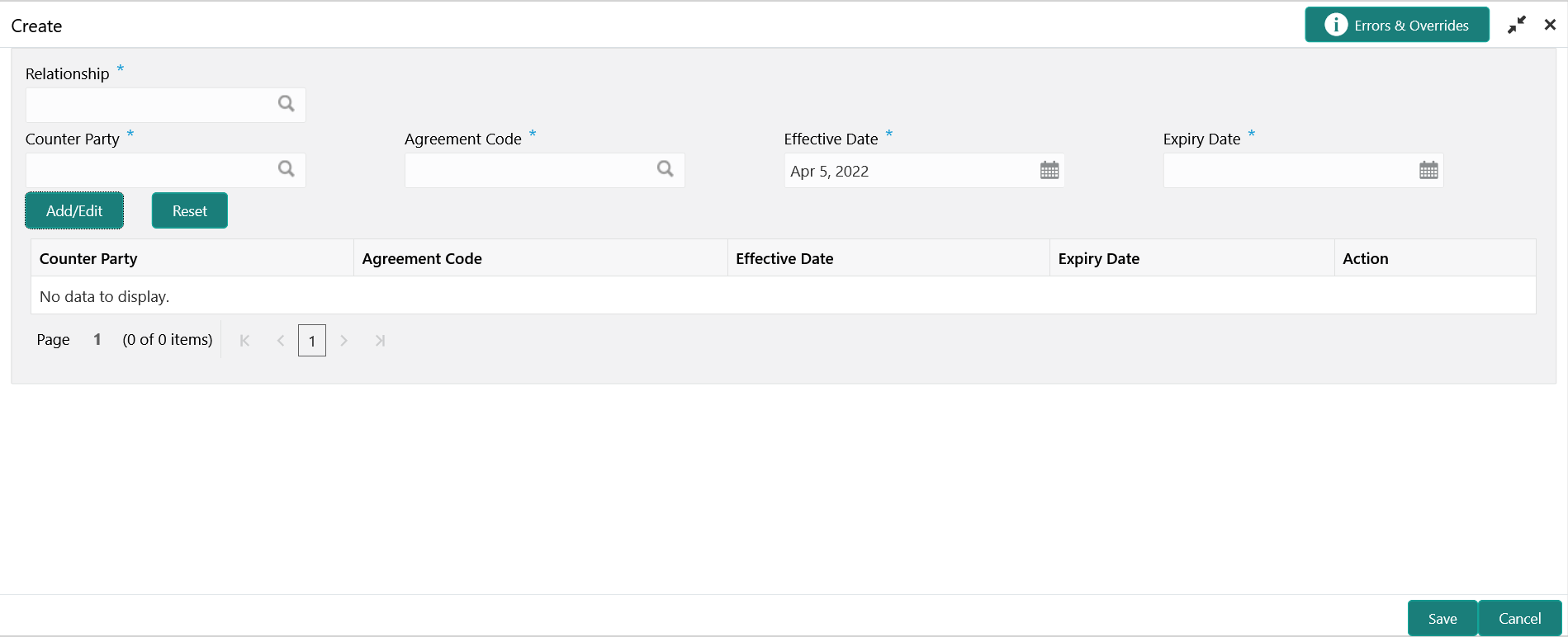Click the Reset button
The width and height of the screenshot is (1568, 637).
[x=190, y=210]
